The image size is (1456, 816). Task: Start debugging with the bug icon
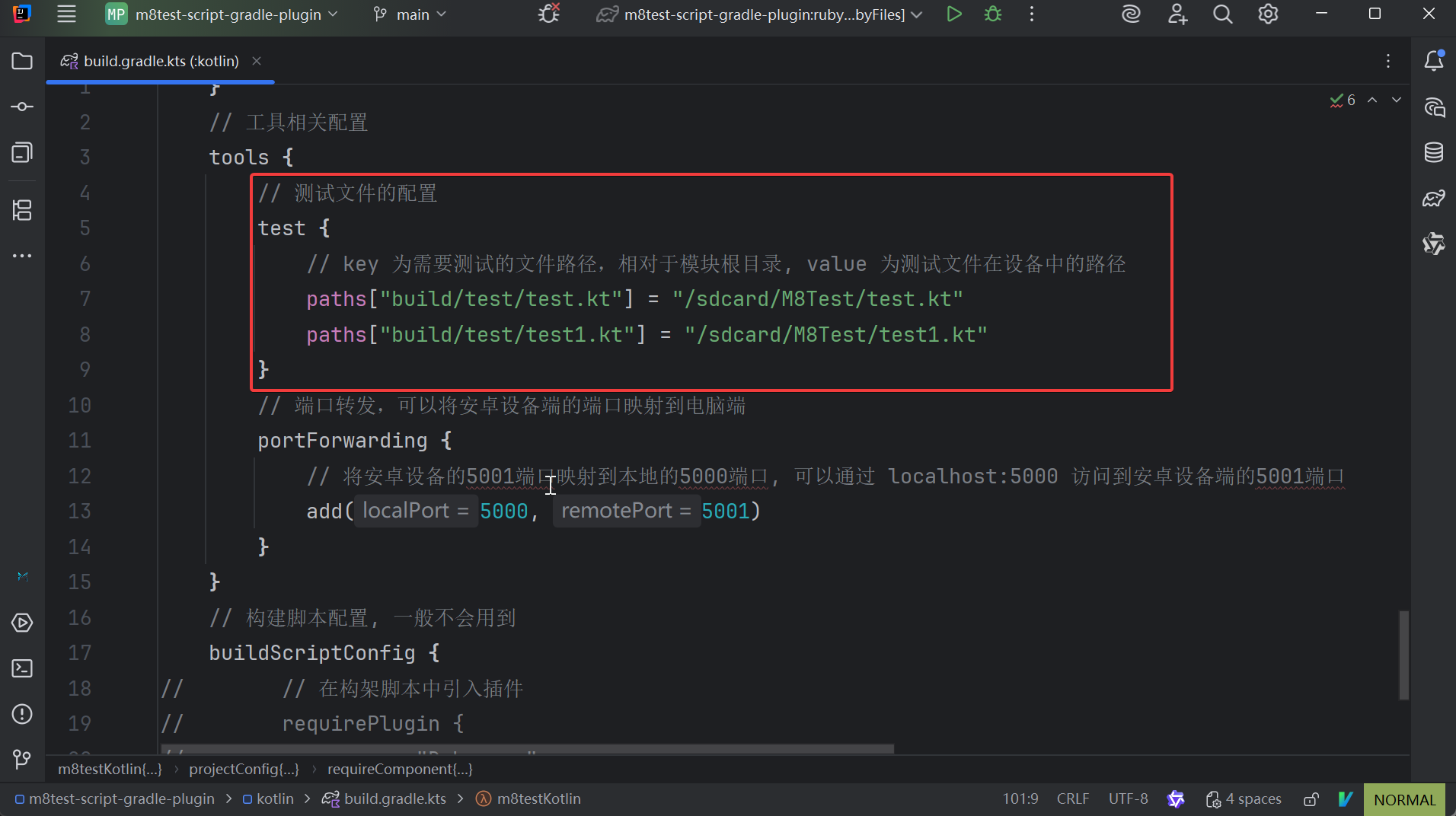coord(993,14)
